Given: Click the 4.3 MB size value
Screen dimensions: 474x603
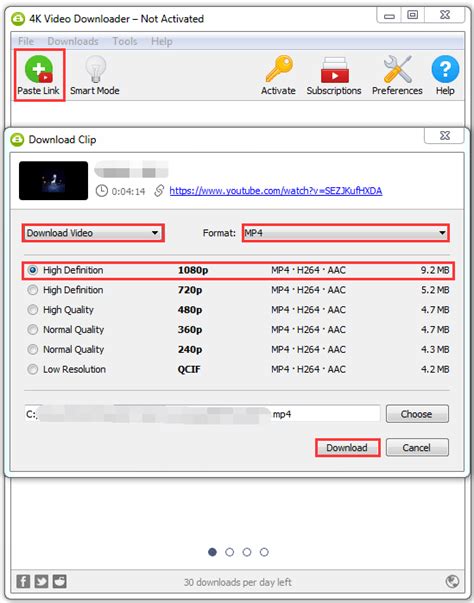Looking at the screenshot, I should (x=435, y=349).
